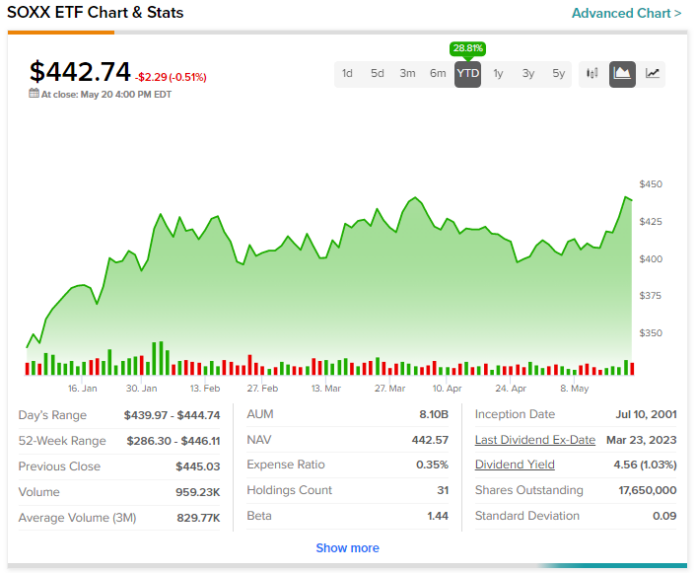Show the 1y price history
This screenshot has width=696, height=573.
click(x=498, y=73)
